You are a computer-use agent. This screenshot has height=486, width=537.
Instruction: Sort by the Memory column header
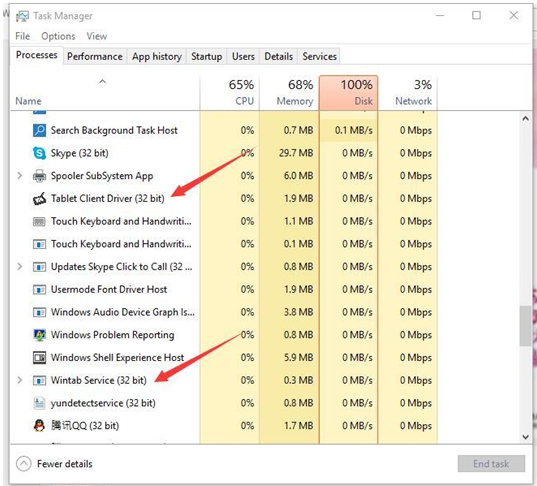[289, 93]
